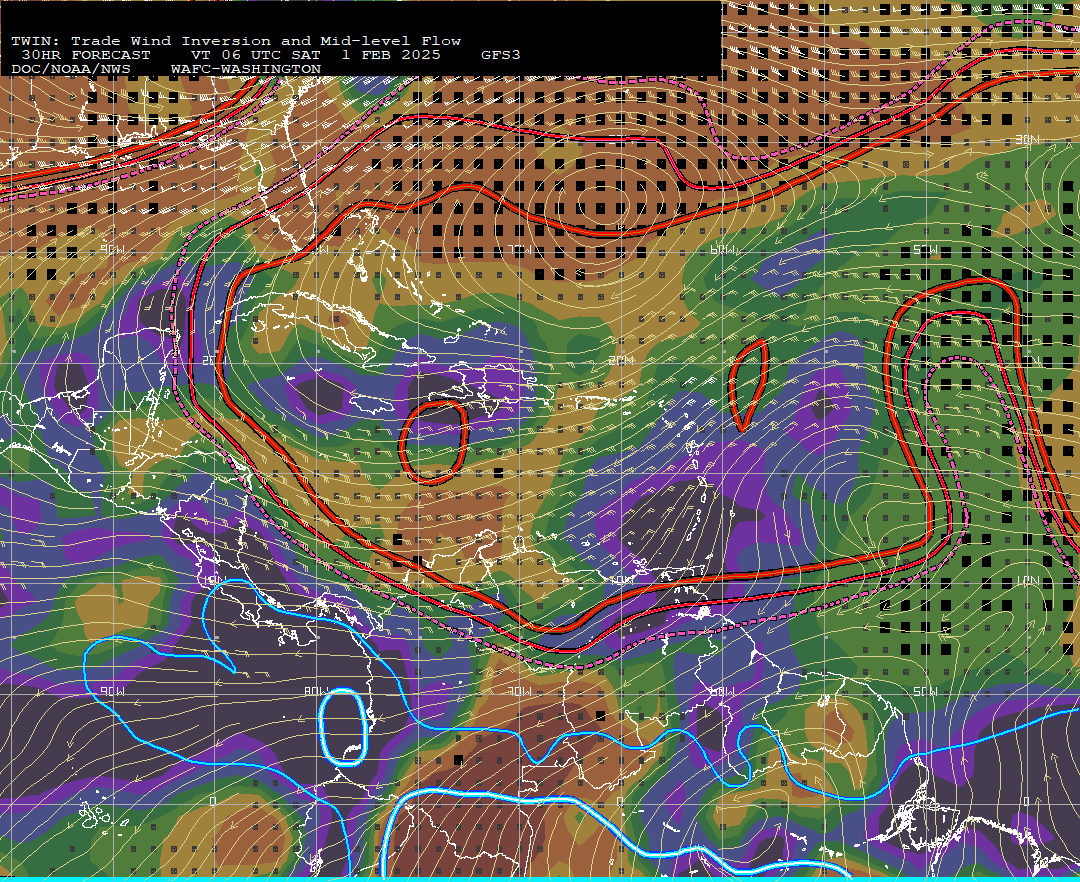Click the '30N' latitude label

pyautogui.click(x=1027, y=140)
